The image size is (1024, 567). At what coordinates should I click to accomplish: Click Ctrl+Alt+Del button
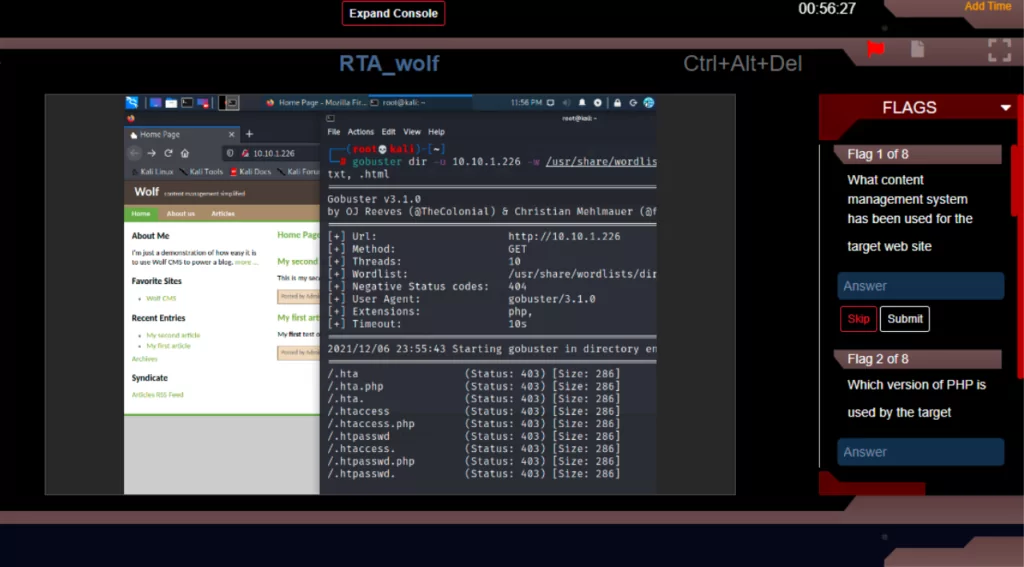[743, 63]
